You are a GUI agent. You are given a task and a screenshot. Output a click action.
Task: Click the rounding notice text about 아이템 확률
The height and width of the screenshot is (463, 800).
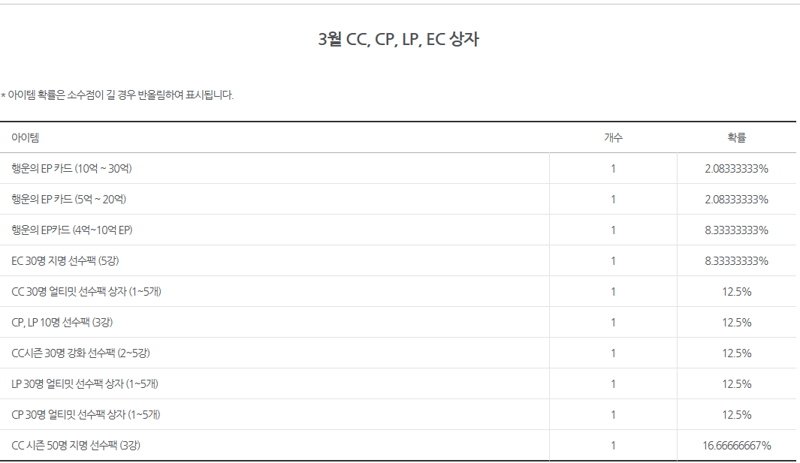117,95
